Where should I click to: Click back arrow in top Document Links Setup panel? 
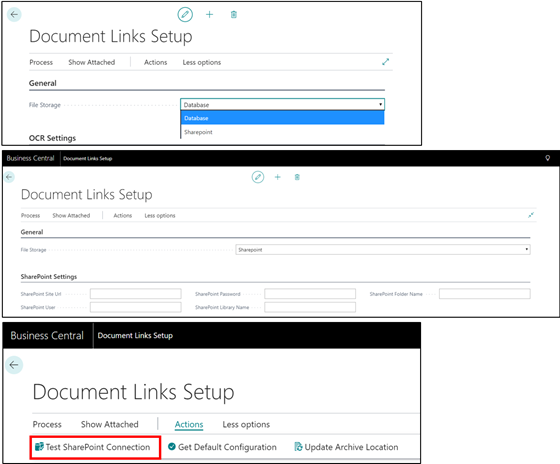(14, 15)
